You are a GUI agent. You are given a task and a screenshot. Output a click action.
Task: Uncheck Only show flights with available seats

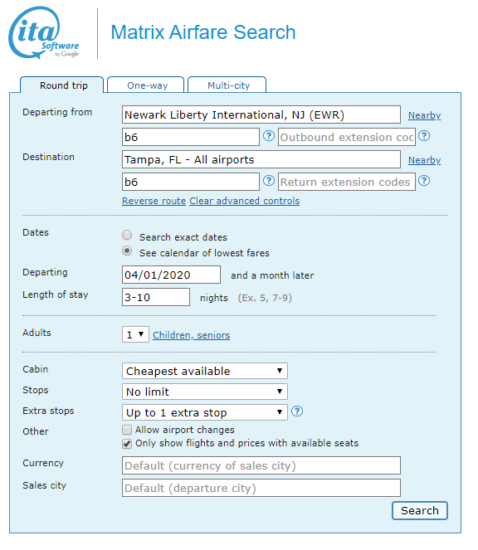tap(127, 444)
